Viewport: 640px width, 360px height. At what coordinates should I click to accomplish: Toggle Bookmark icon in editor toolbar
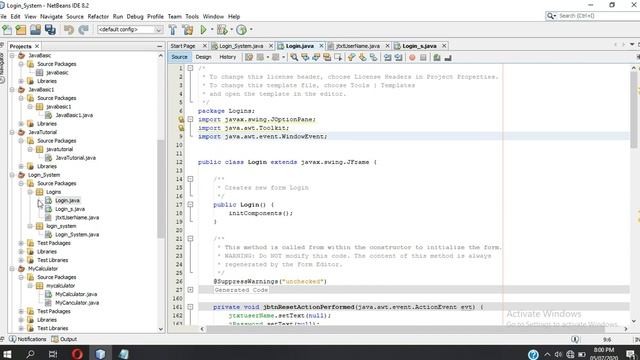(x=373, y=58)
